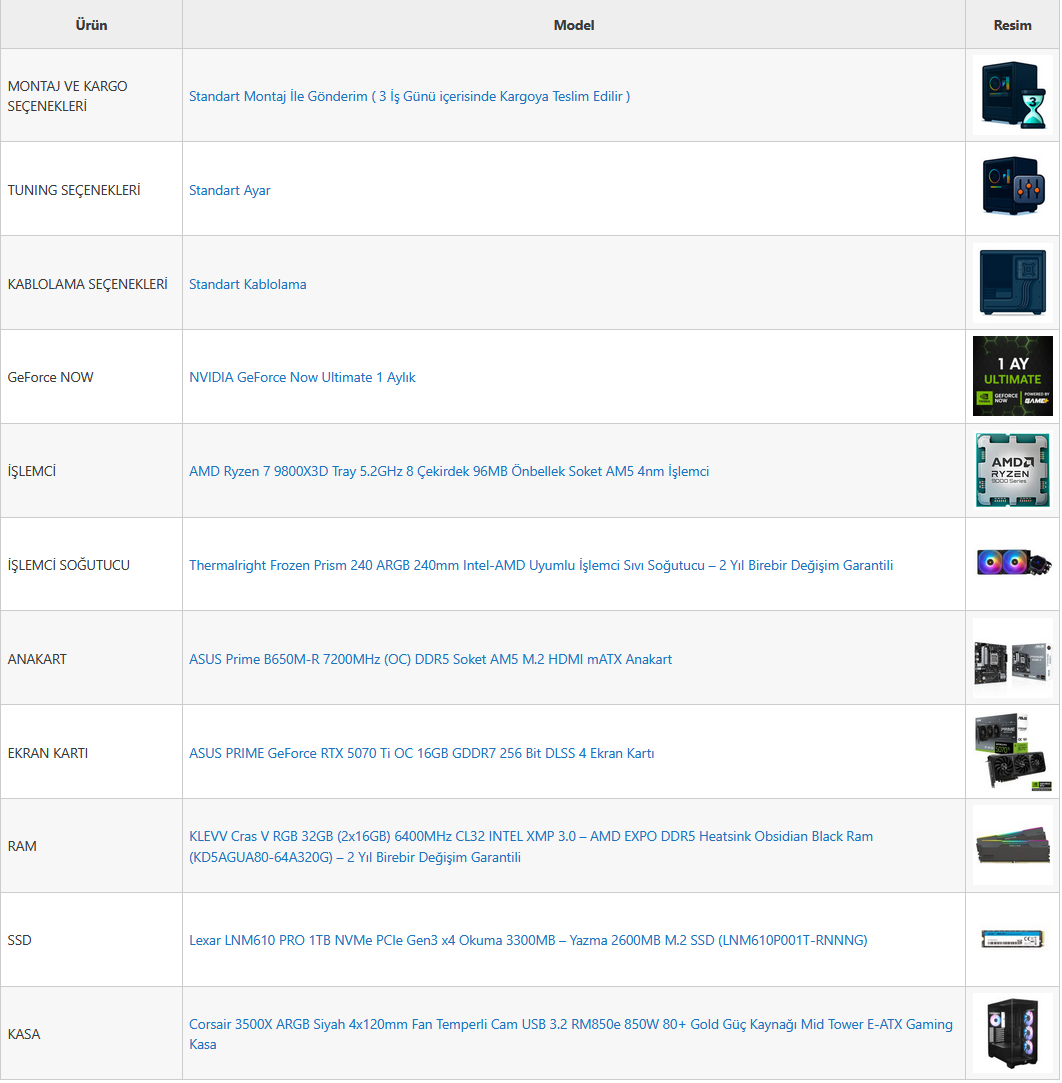Click the RTX 5070 Ti graphics card image

click(x=1012, y=751)
